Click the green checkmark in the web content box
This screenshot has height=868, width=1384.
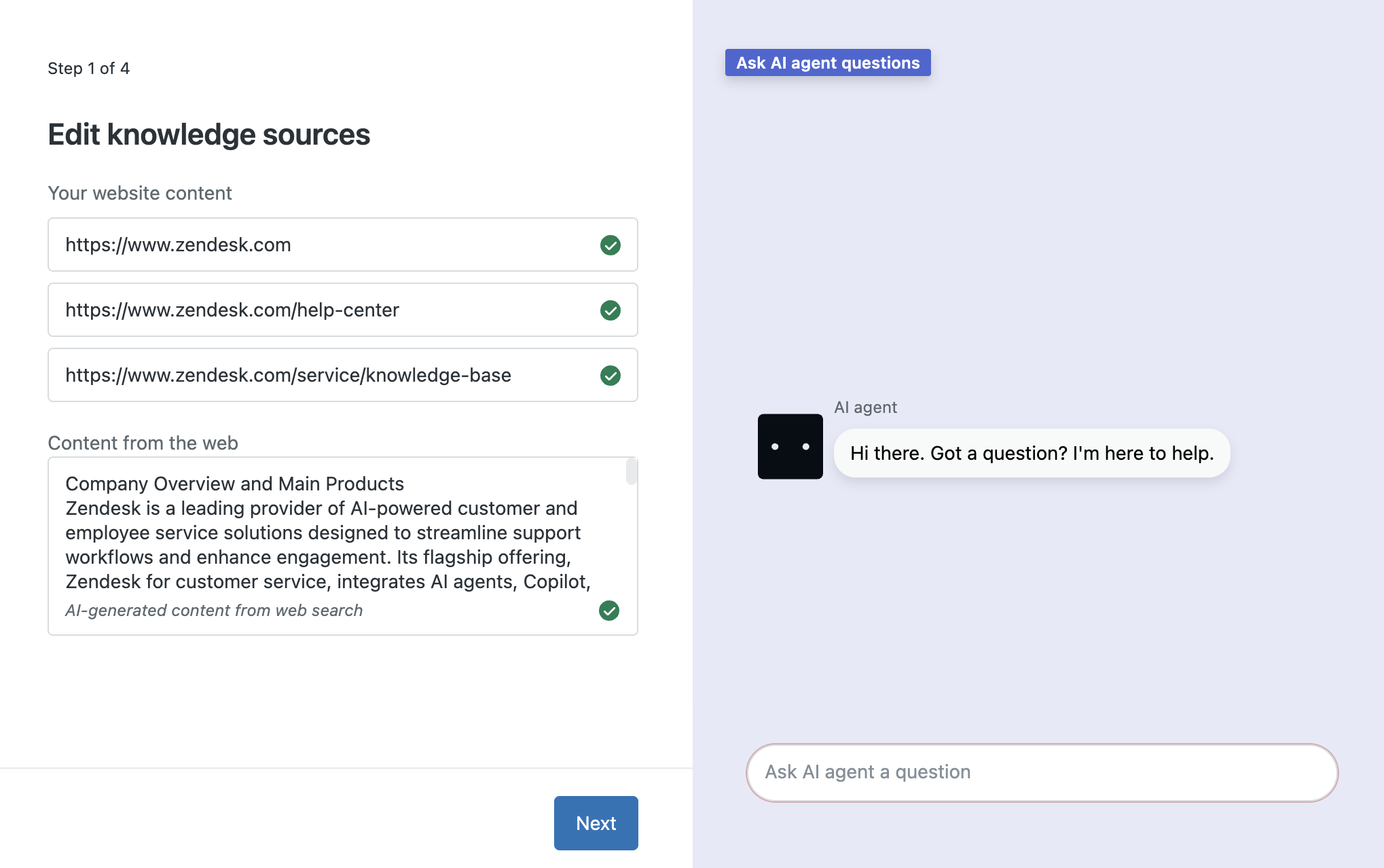[x=608, y=611]
